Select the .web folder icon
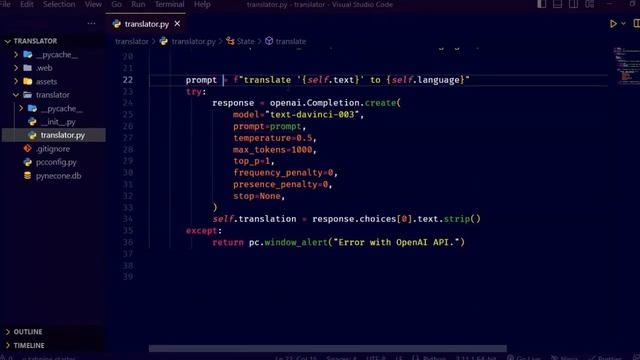Screen dimensions: 640x360 pos(27,68)
